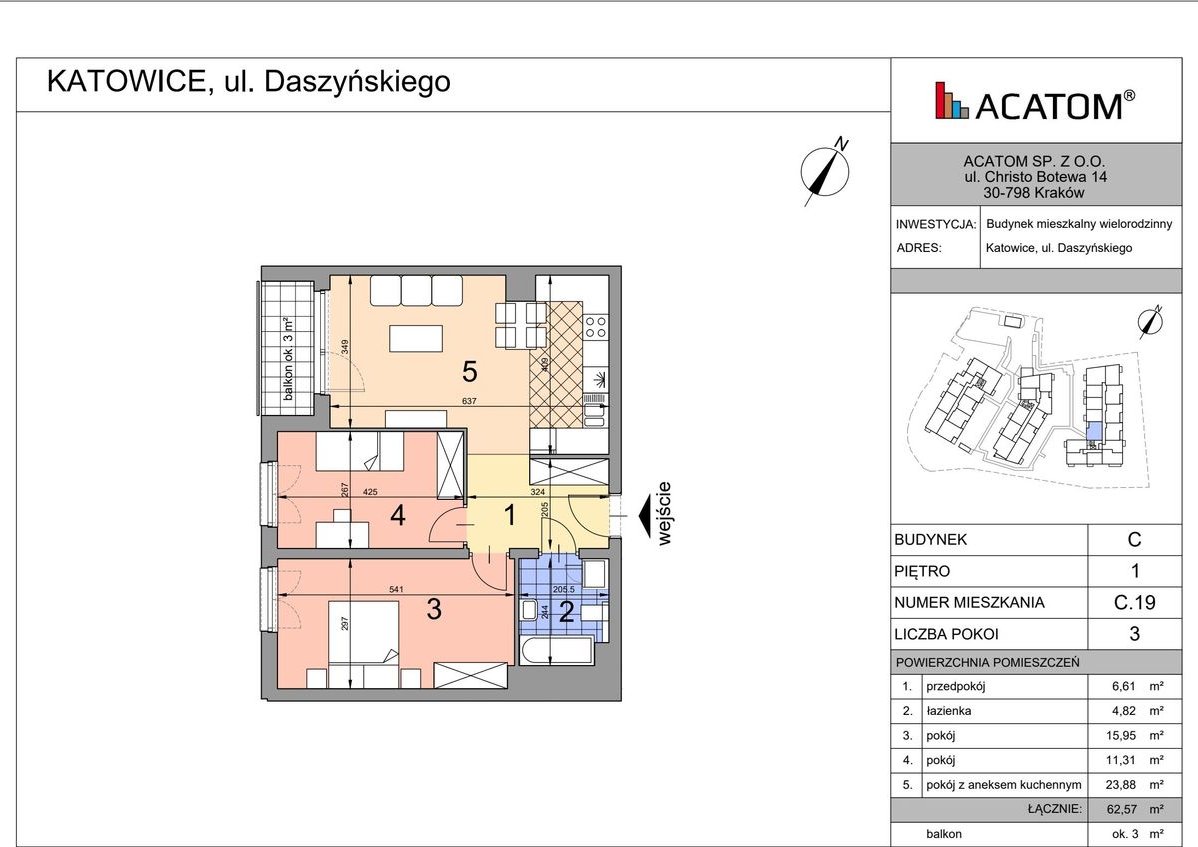This screenshot has width=1198, height=847.
Task: Click the bathtub in bathroom 2
Action: tap(557, 653)
